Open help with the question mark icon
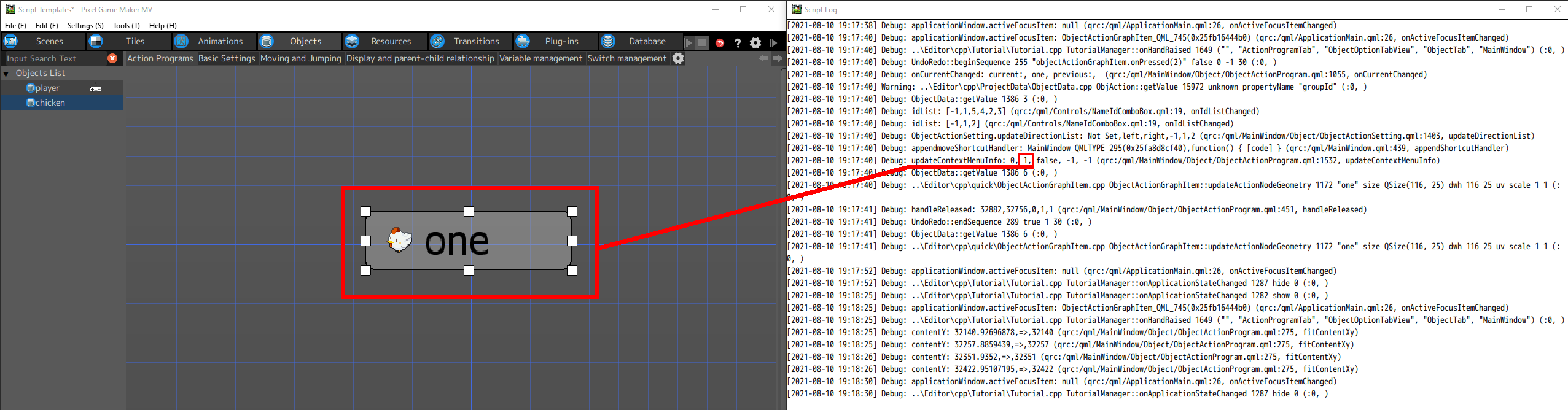 tap(738, 42)
